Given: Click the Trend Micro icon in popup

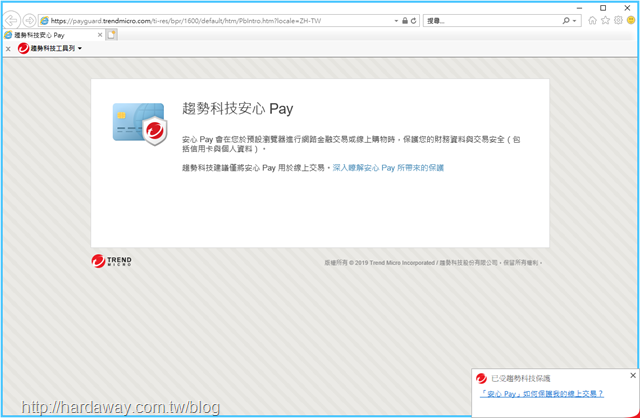Looking at the screenshot, I should pyautogui.click(x=482, y=378).
